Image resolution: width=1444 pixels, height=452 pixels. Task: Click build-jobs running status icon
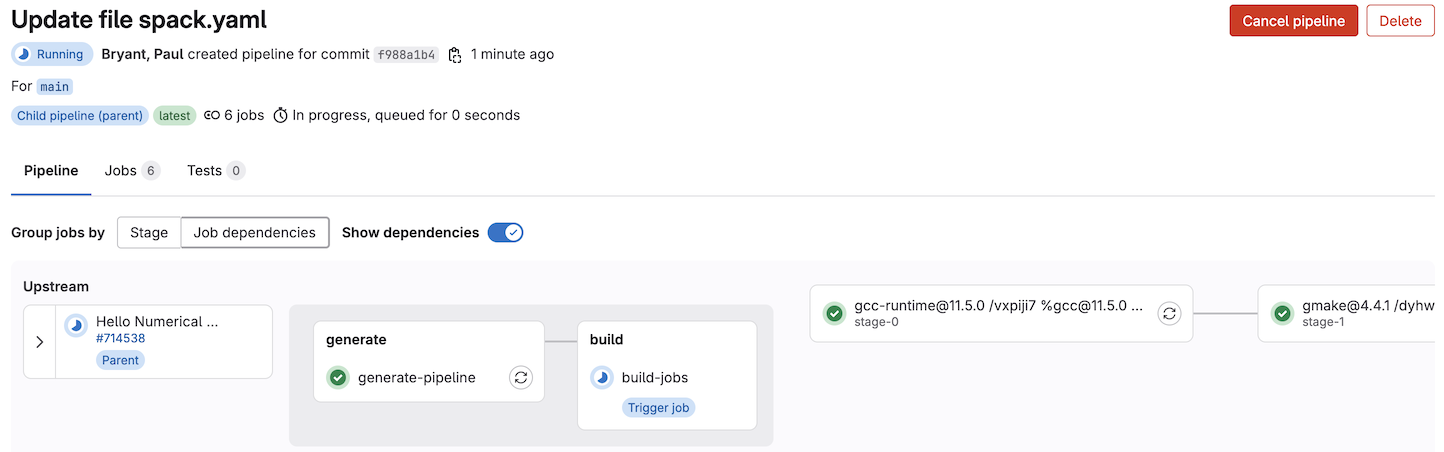tap(601, 377)
